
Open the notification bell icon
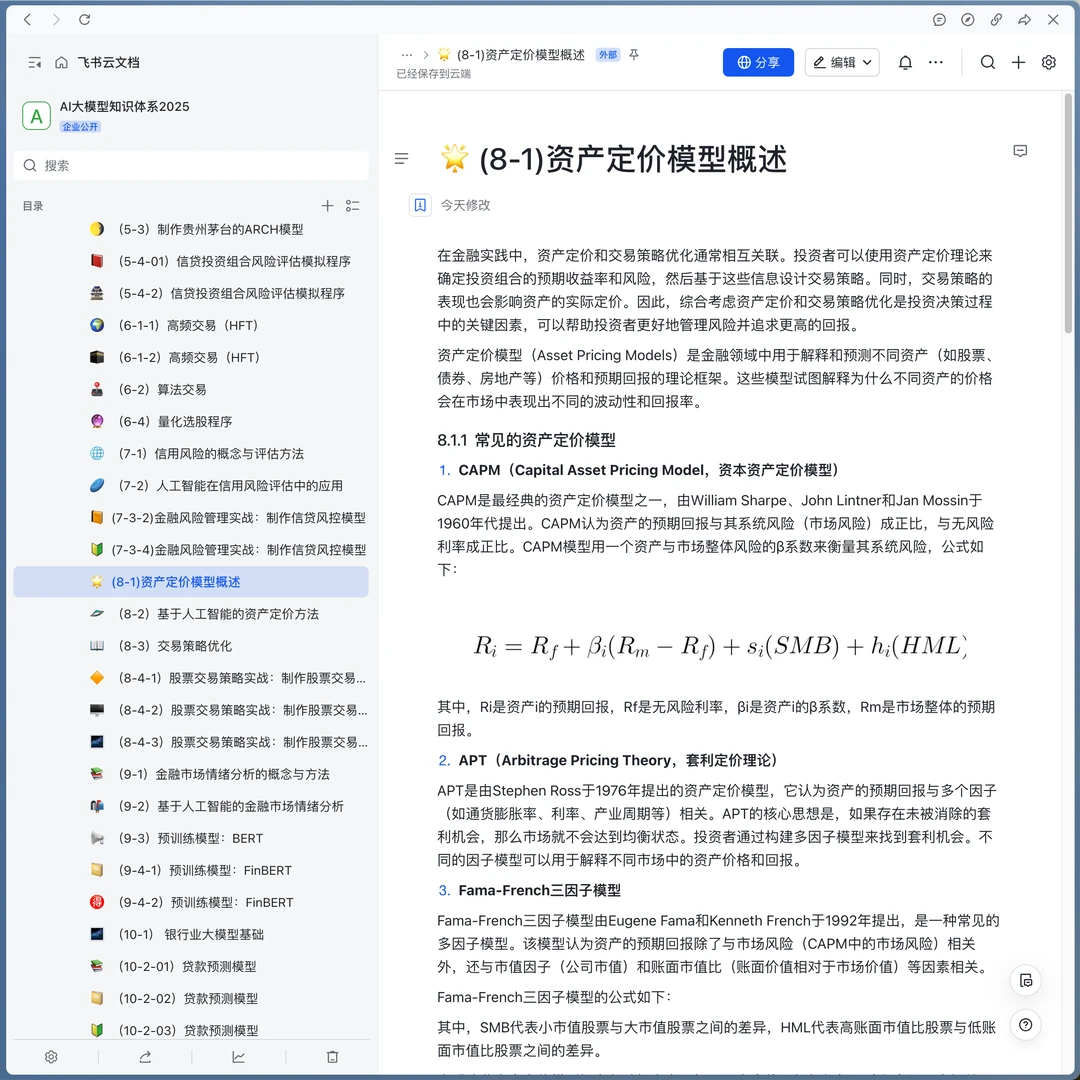(x=904, y=62)
